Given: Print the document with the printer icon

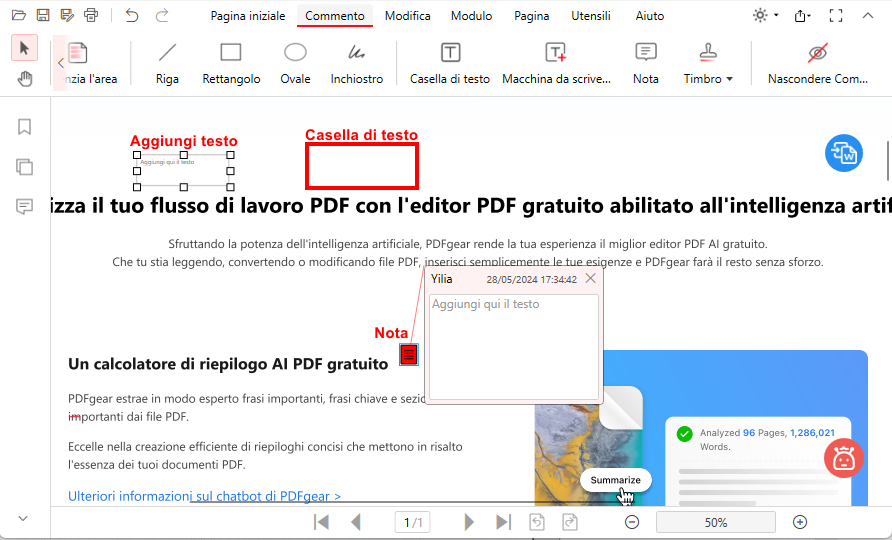Looking at the screenshot, I should click(x=91, y=15).
